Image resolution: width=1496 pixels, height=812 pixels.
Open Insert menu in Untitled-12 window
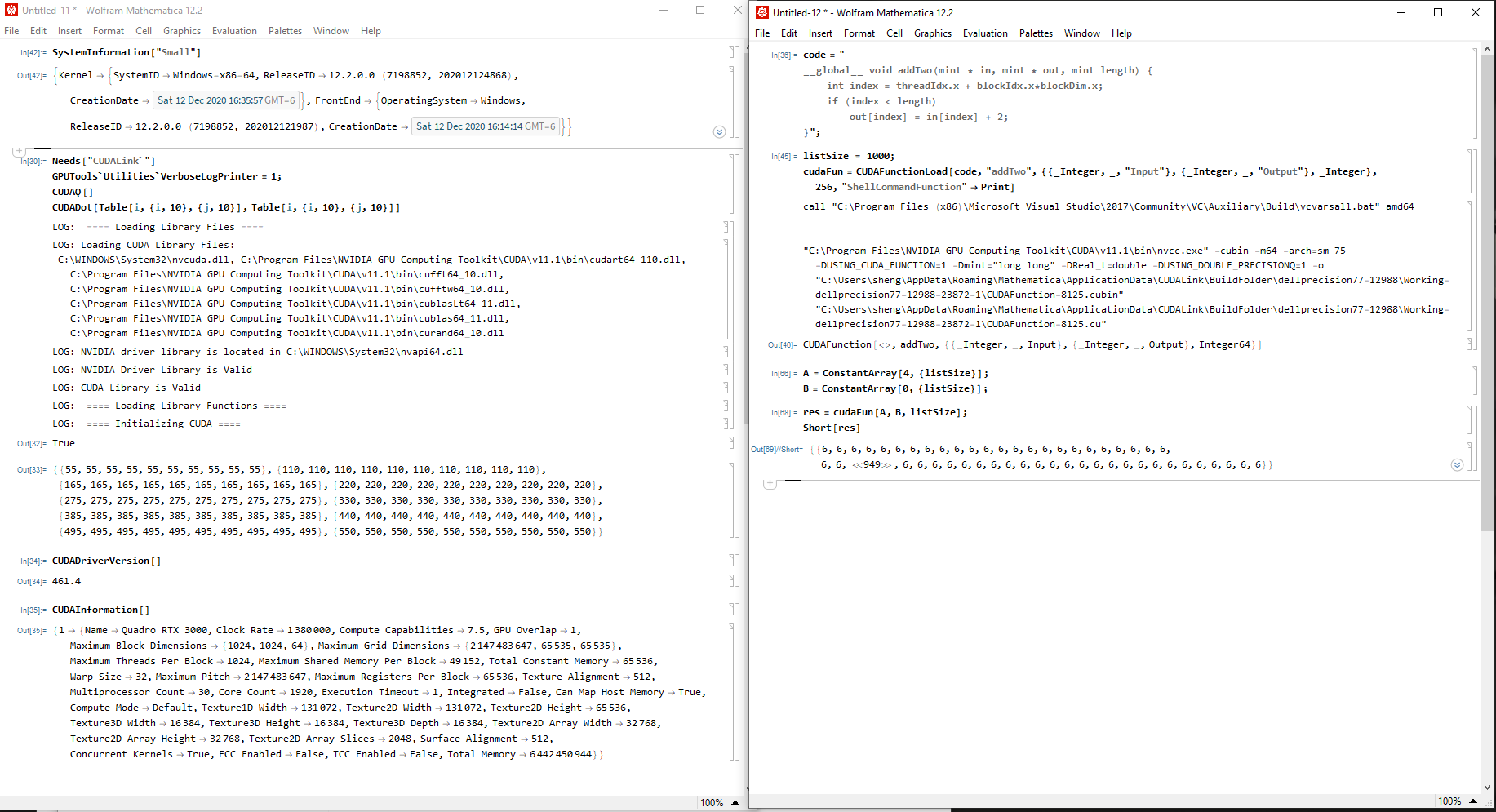click(820, 33)
